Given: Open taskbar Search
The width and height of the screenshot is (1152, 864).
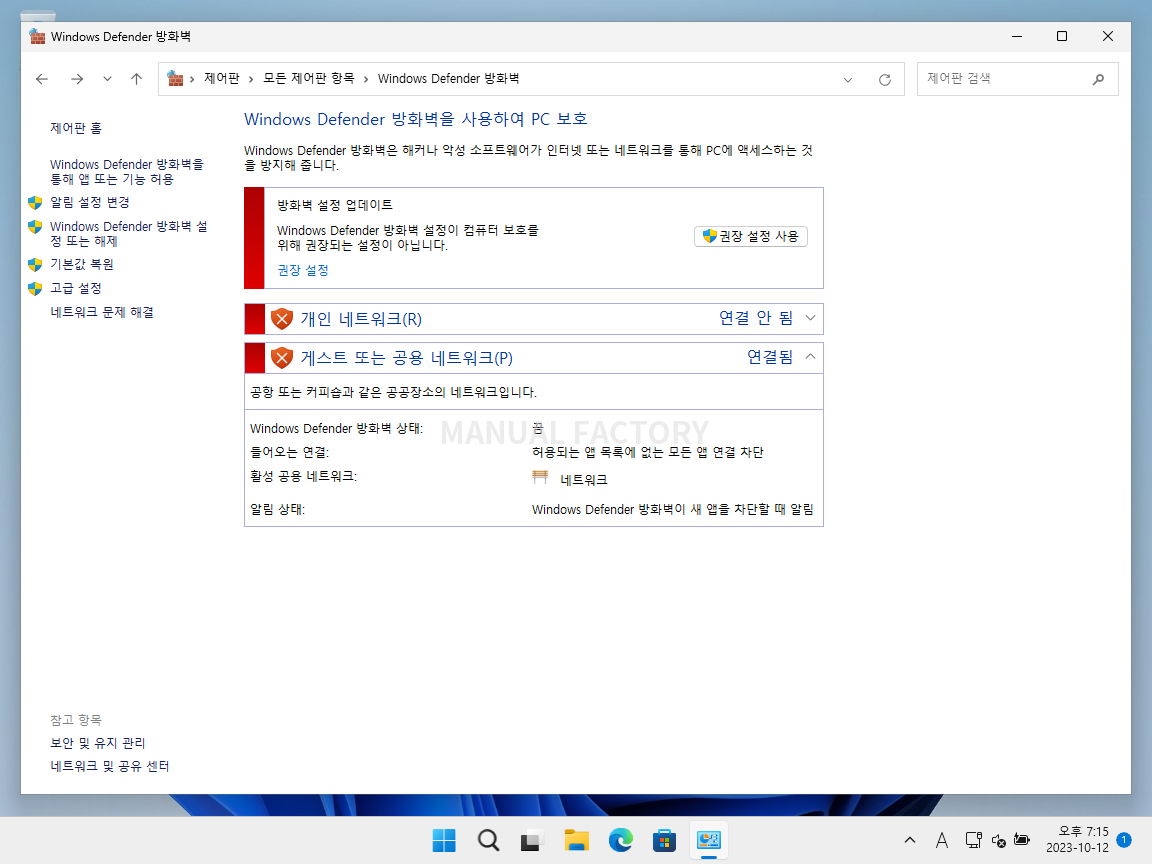Looking at the screenshot, I should click(x=488, y=840).
